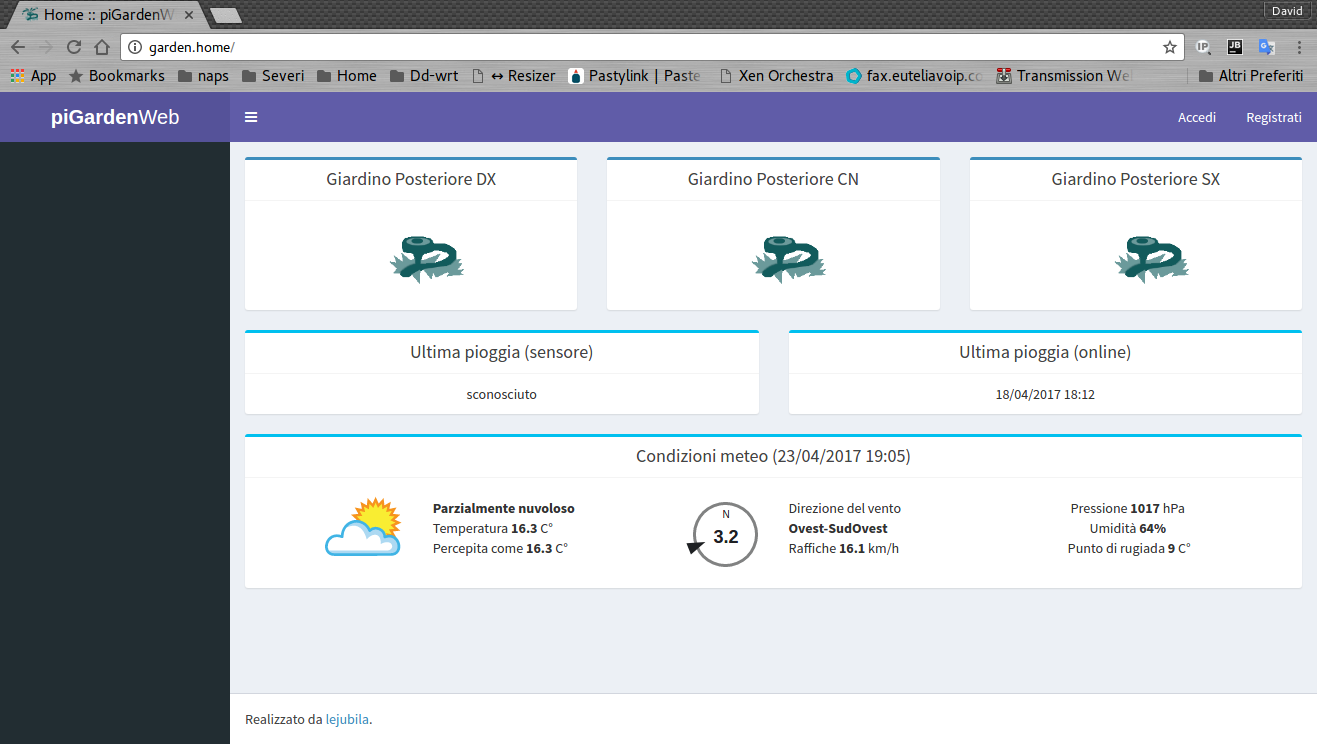
Task: Expand the Altri Preferiti bookmarks folder
Action: [x=1250, y=76]
